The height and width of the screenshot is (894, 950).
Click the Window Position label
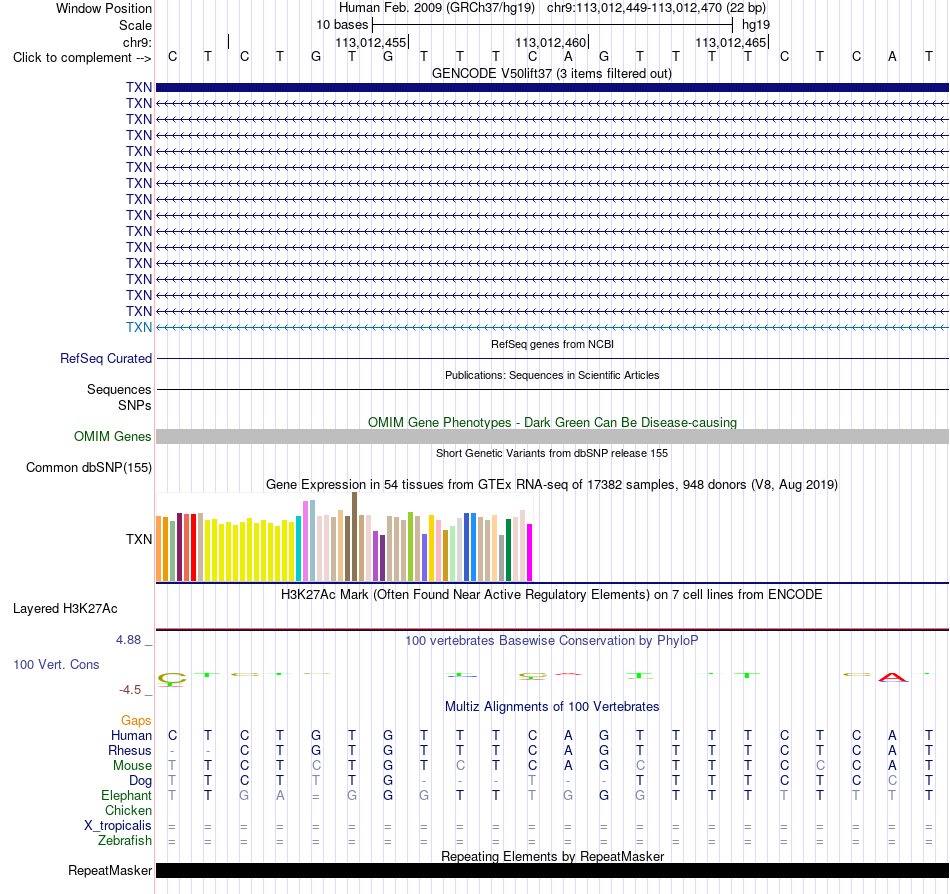(x=104, y=8)
